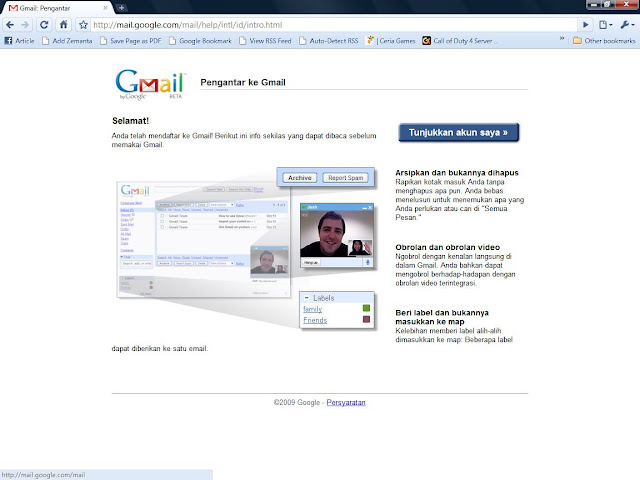Click the Friends label link
640x480 pixels.
coord(315,320)
